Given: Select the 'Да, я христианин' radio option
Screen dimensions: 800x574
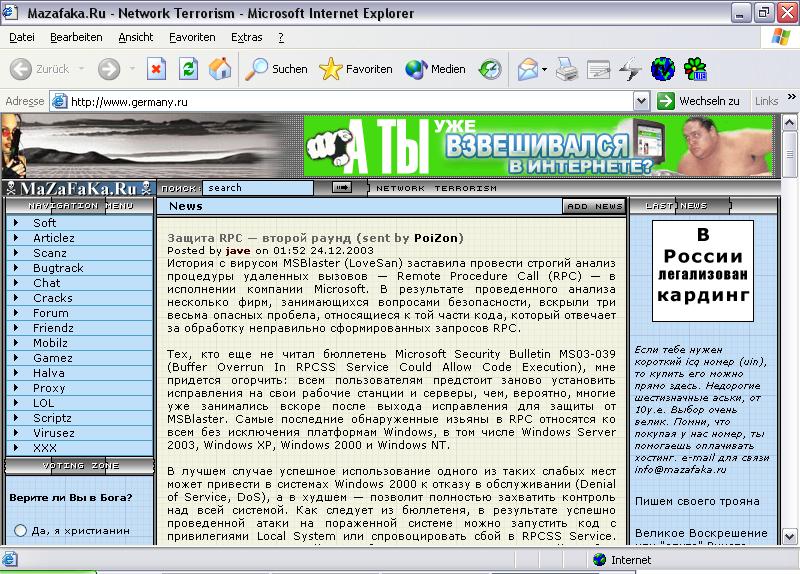Looking at the screenshot, I should click(x=21, y=530).
